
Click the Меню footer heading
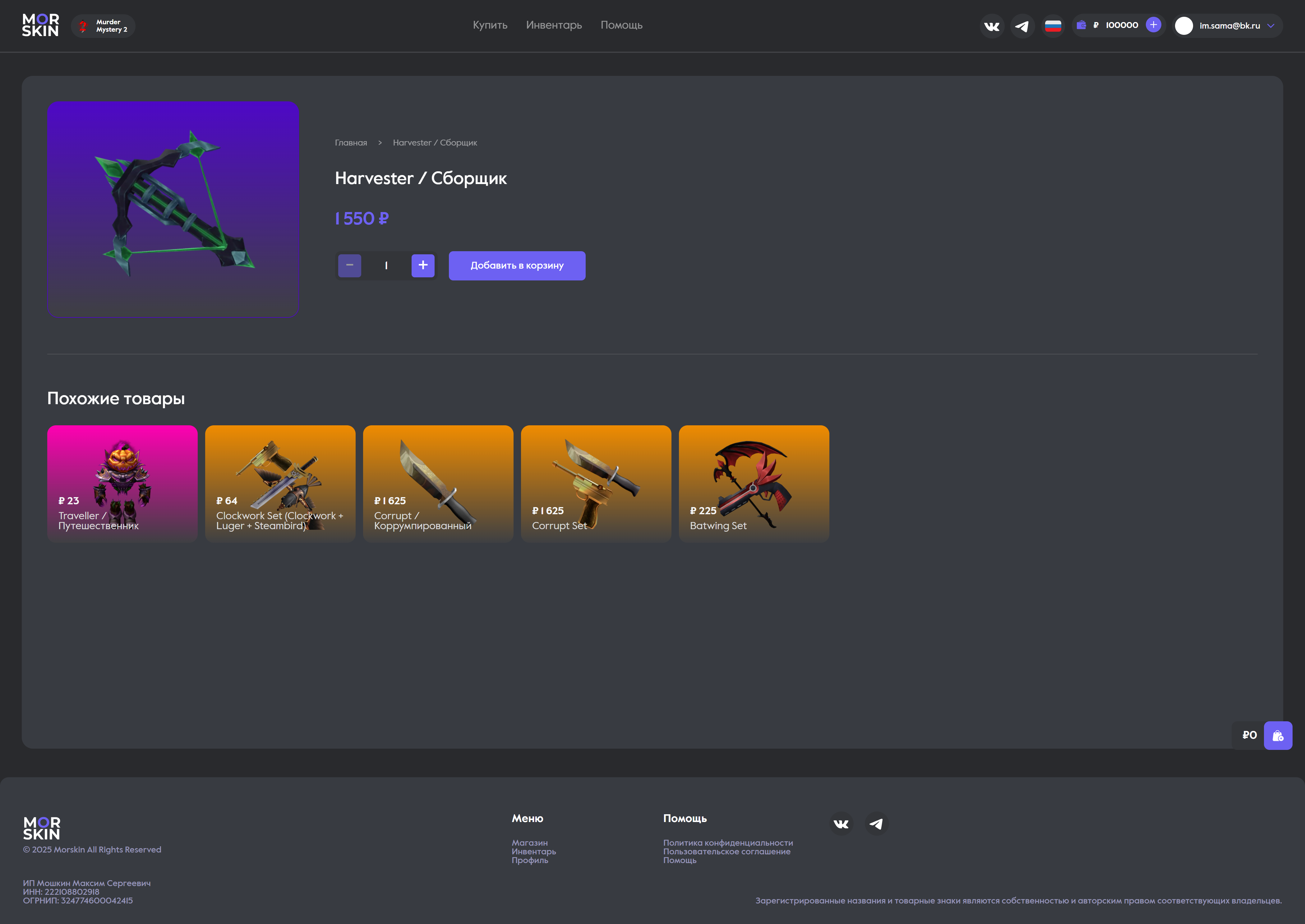(527, 819)
